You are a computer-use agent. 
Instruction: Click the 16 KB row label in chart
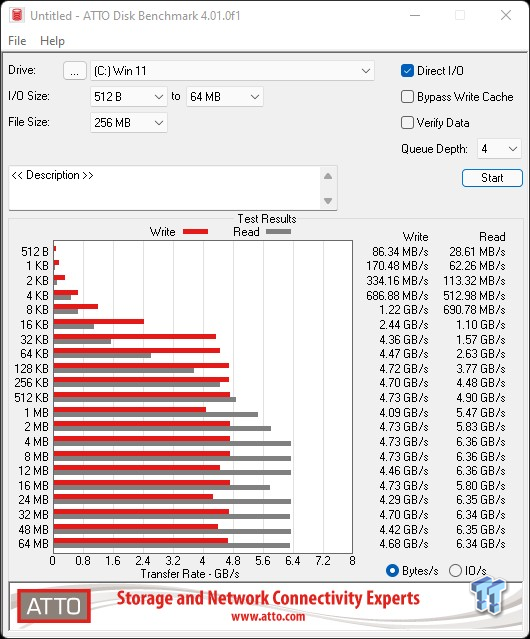[35, 325]
